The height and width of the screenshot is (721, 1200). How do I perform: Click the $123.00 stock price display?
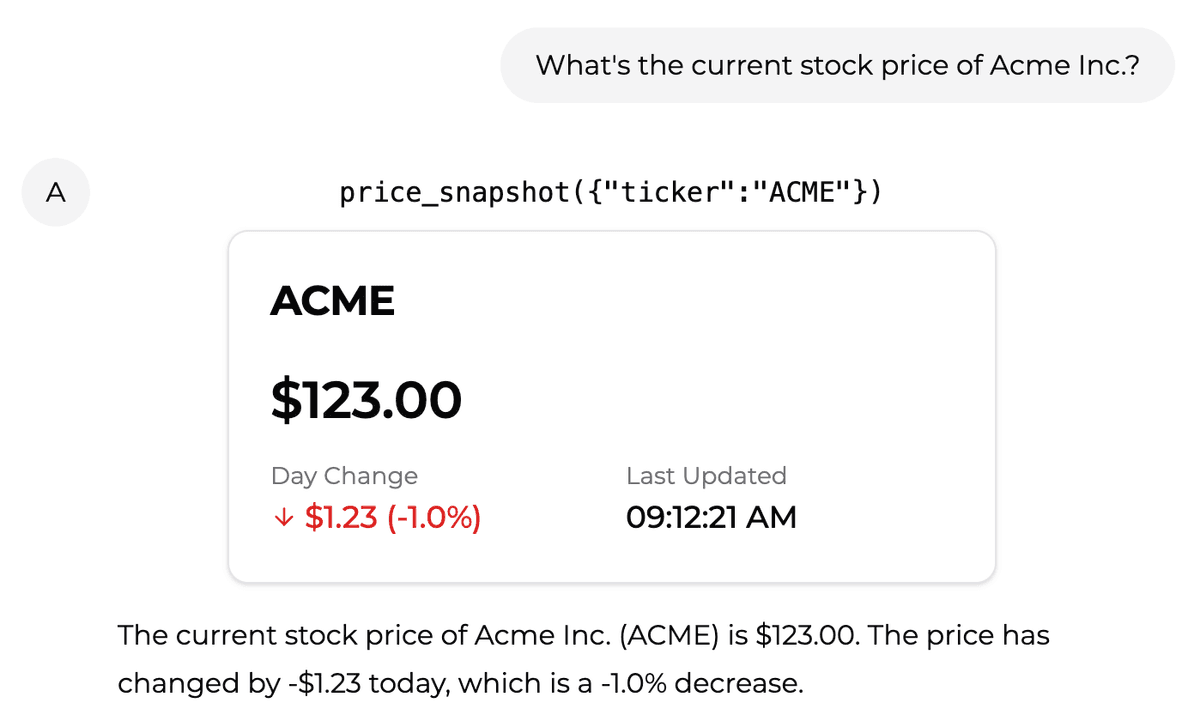tap(366, 398)
